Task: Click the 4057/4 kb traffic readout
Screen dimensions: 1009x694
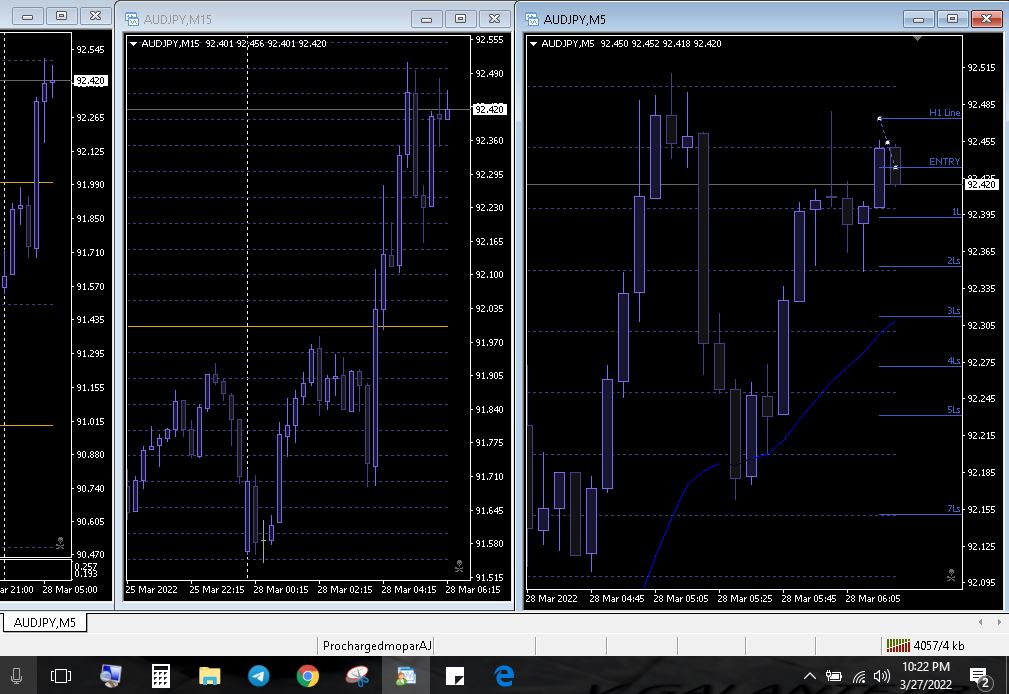Action: pos(938,646)
